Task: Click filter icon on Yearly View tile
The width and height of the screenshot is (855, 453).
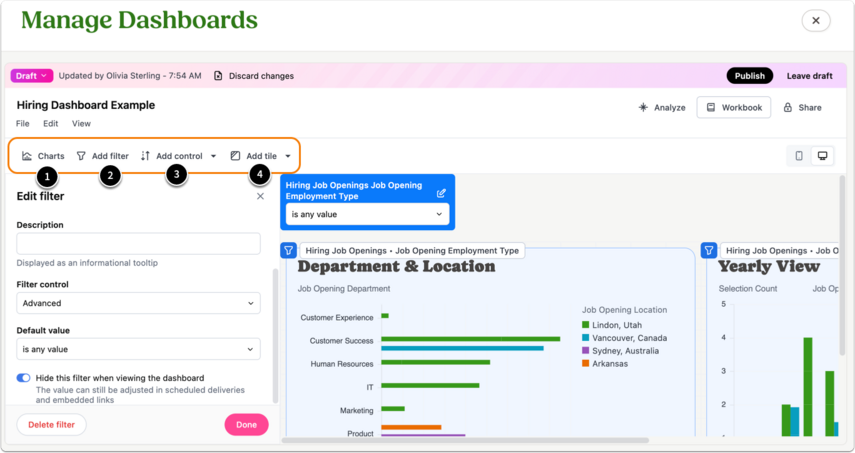Action: point(709,251)
